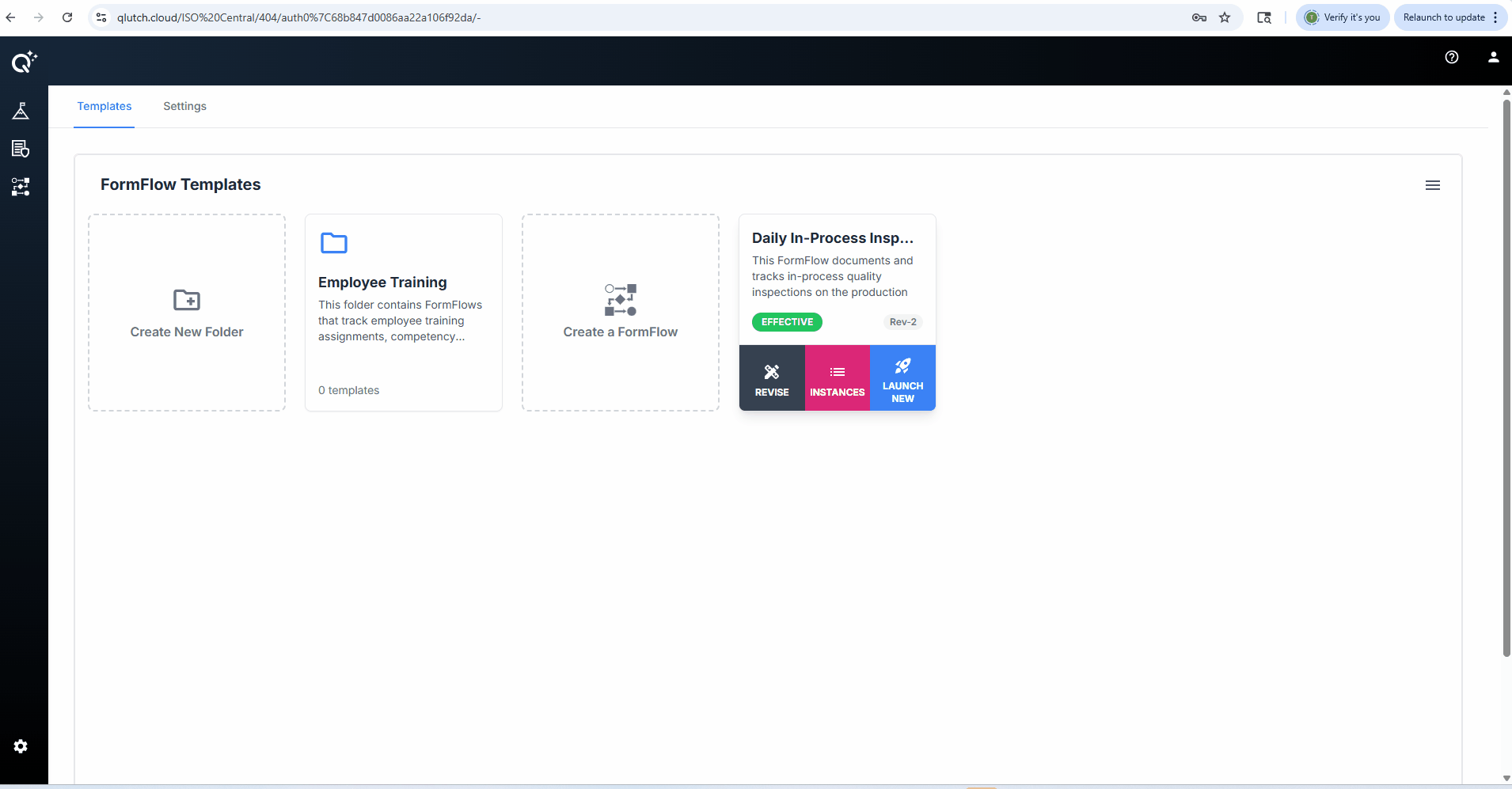This screenshot has width=1512, height=789.
Task: Click the mountain milestone icon in the sidebar
Action: coord(20,111)
